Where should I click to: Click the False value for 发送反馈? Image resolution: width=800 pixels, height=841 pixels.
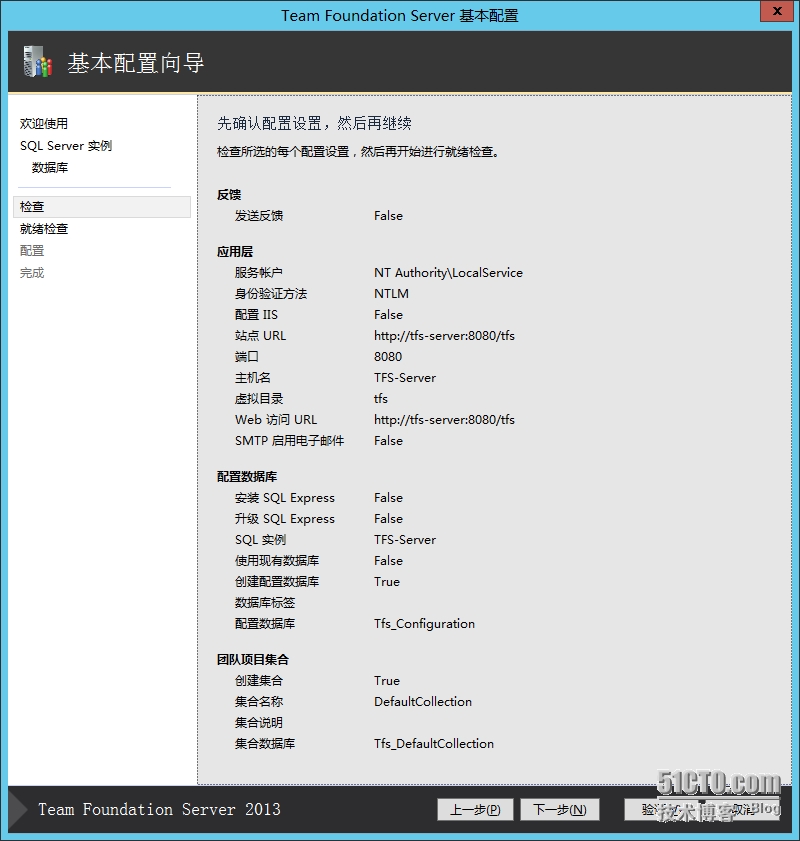(388, 216)
